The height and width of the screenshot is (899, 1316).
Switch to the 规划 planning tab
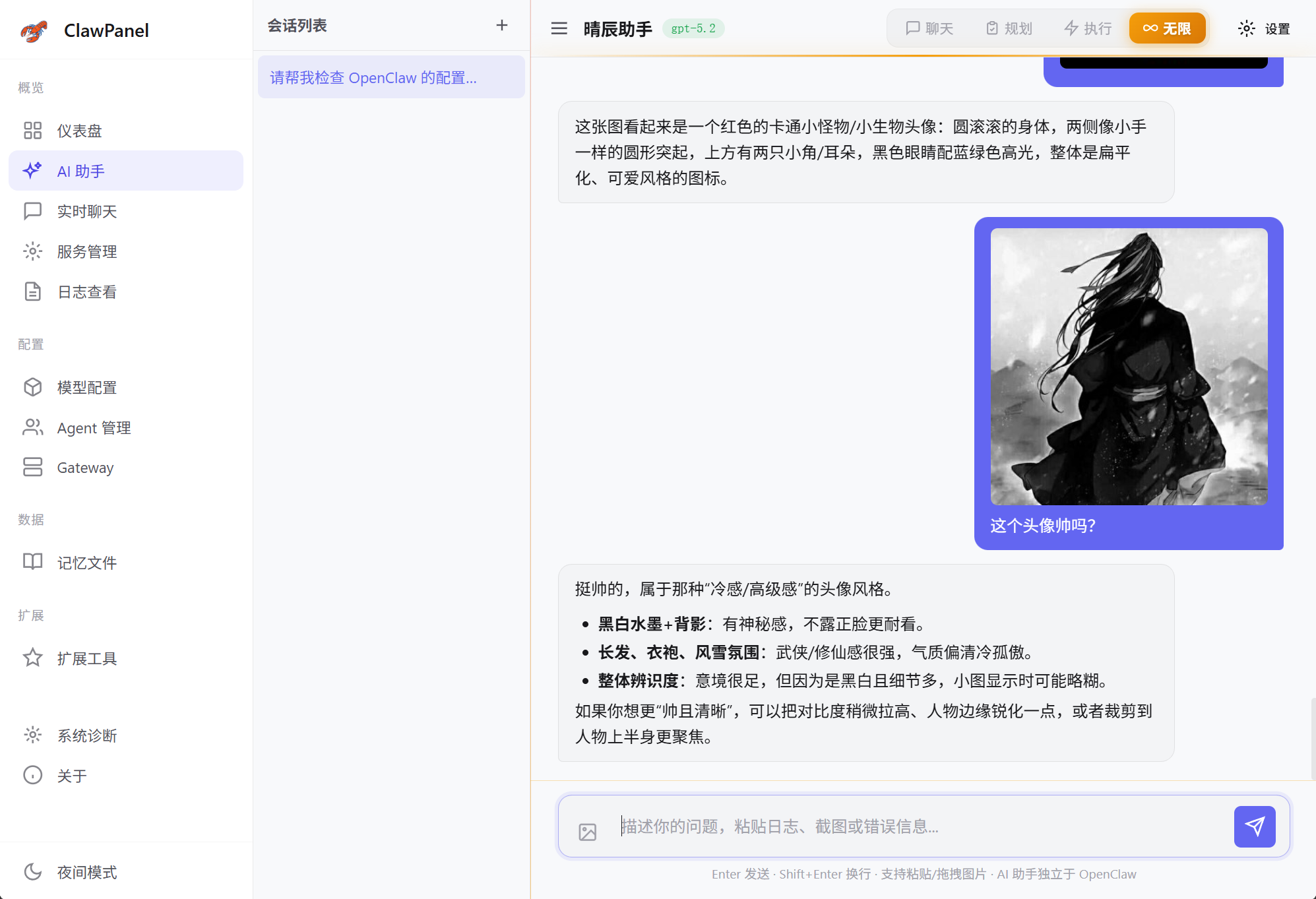(x=1008, y=28)
